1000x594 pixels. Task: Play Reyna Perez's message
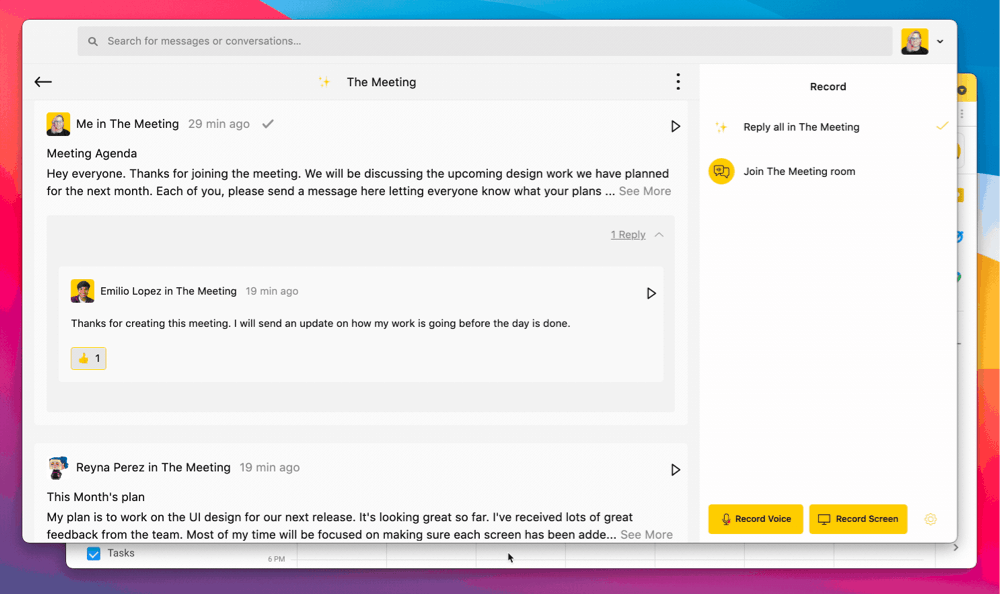pos(675,470)
